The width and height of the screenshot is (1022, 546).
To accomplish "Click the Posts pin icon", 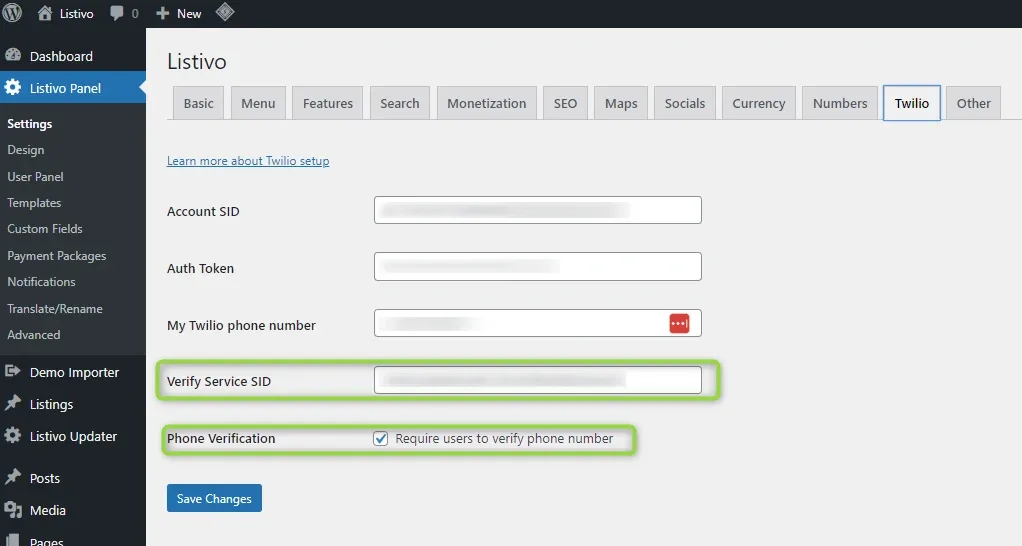I will pos(13,477).
